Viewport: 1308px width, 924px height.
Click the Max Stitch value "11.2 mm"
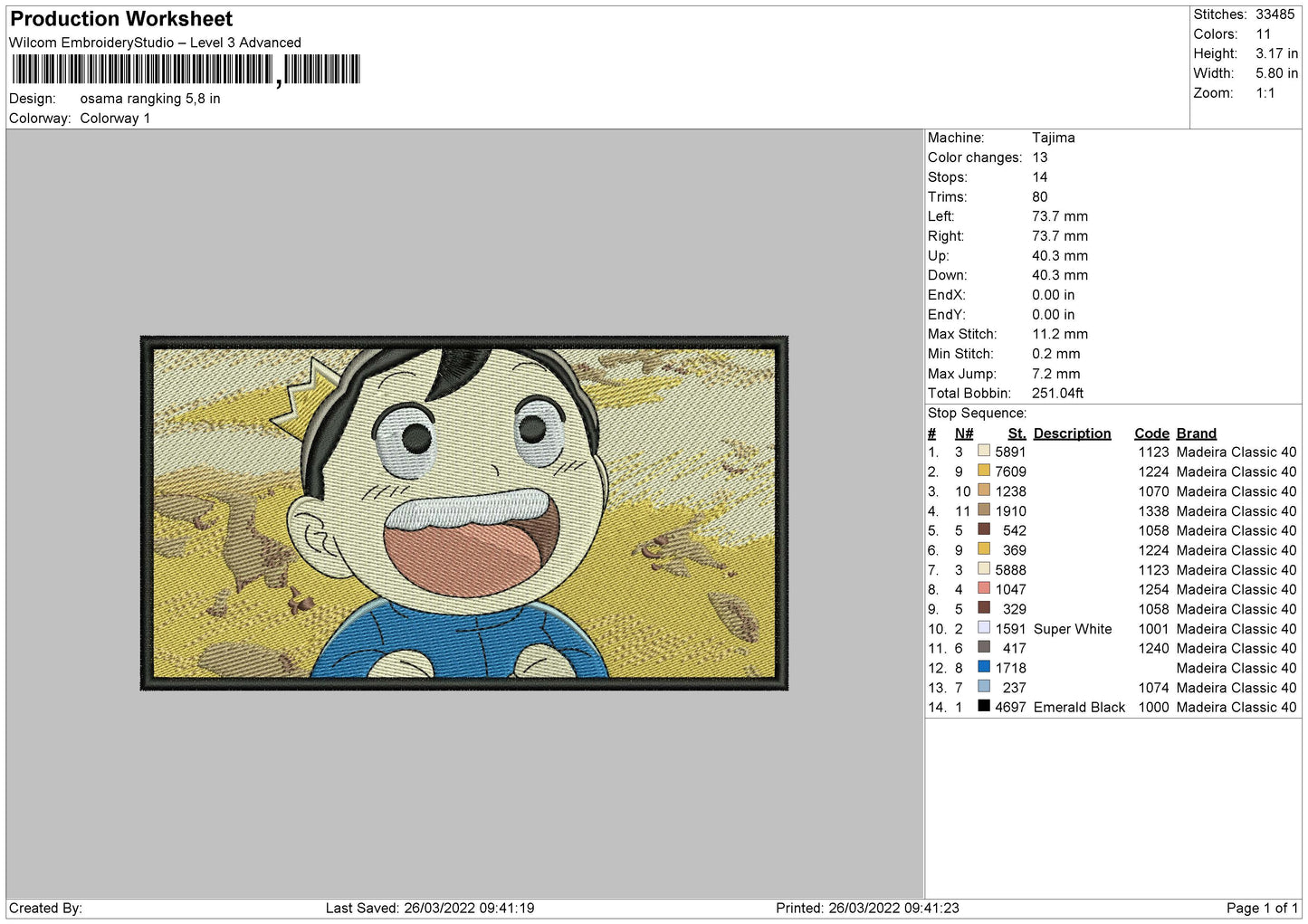click(1060, 334)
